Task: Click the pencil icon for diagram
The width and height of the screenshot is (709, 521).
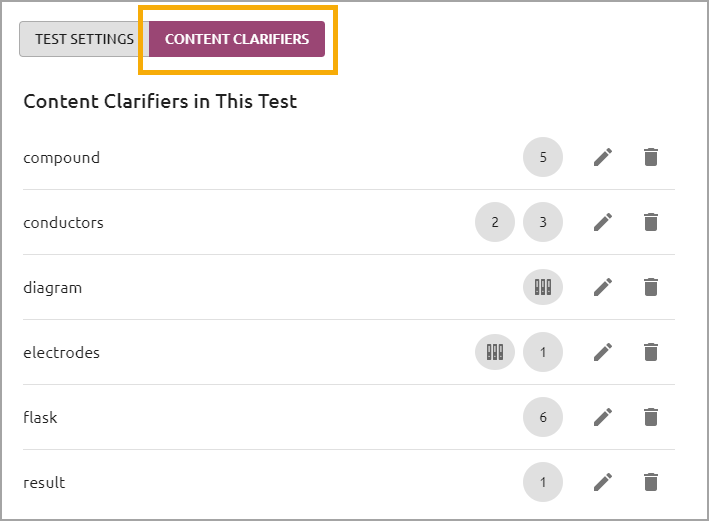Action: coord(603,287)
